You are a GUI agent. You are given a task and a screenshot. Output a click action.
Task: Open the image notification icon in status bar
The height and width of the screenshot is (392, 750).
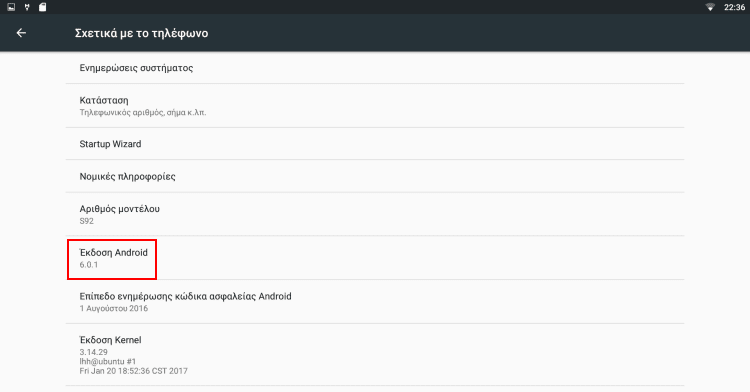point(11,7)
